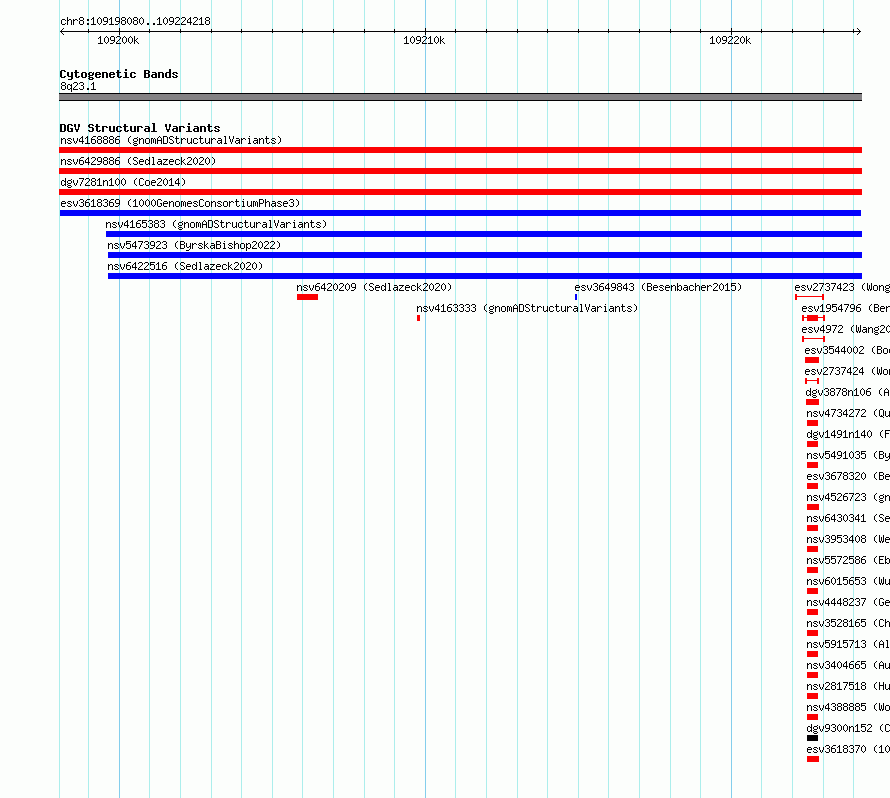Open the dgv7281n100 Coe2014 variant

[x=123, y=182]
